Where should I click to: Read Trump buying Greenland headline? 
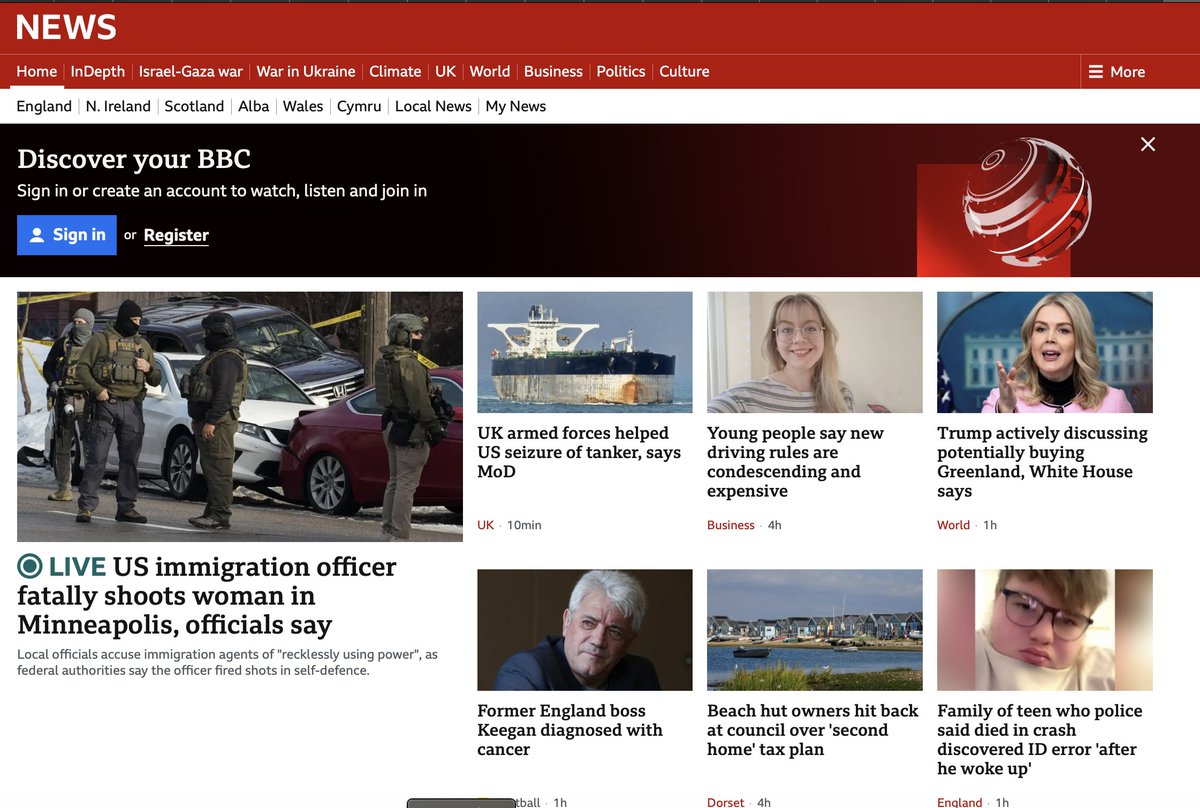[x=1043, y=462]
